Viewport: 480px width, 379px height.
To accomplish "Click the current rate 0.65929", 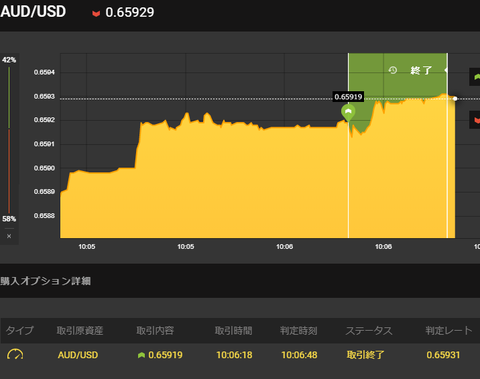I will (x=130, y=13).
